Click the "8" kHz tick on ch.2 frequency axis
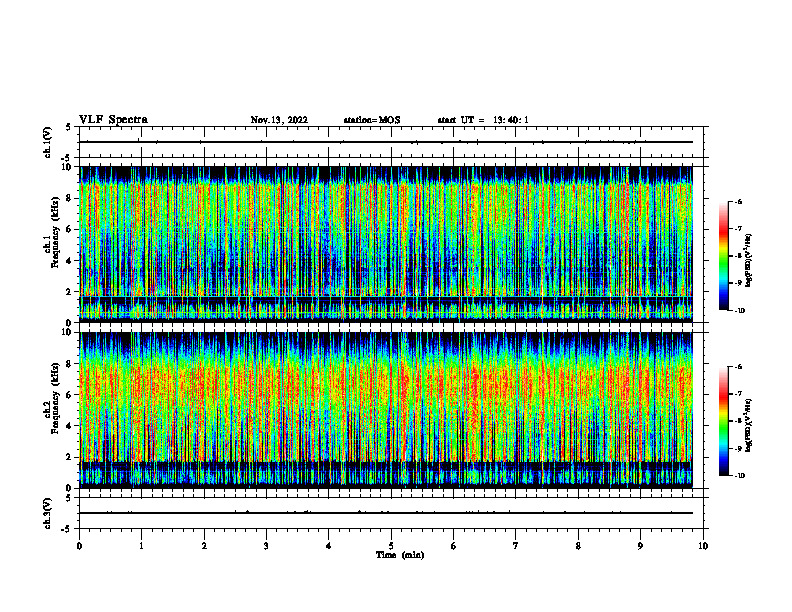This screenshot has width=792, height=612. (x=70, y=364)
